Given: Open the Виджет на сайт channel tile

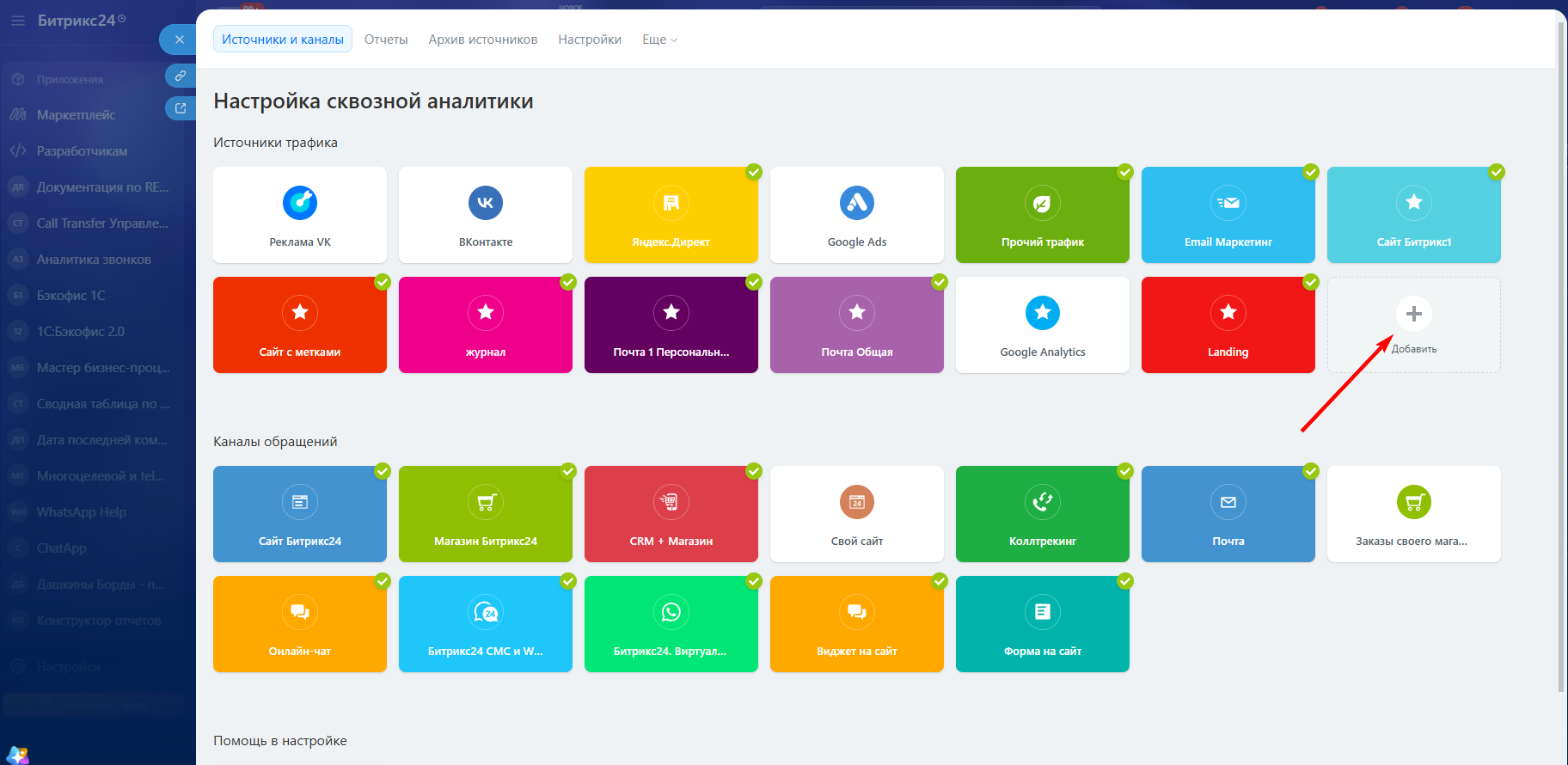Looking at the screenshot, I should tap(857, 624).
